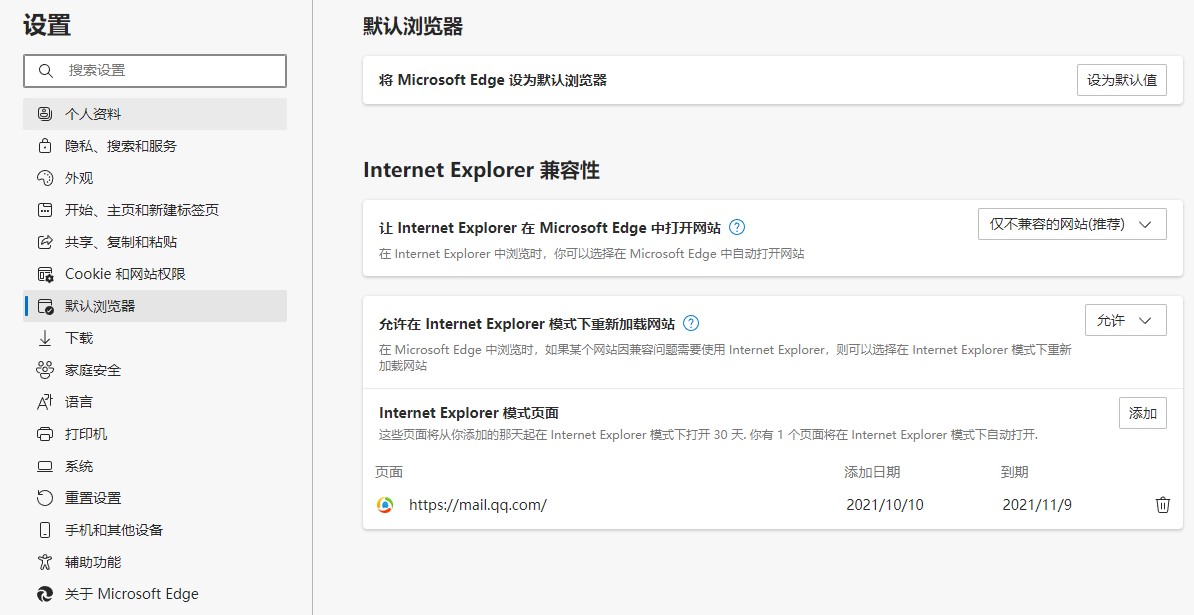
Task: Open 手机和其他设备 settings
Action: [x=155, y=530]
